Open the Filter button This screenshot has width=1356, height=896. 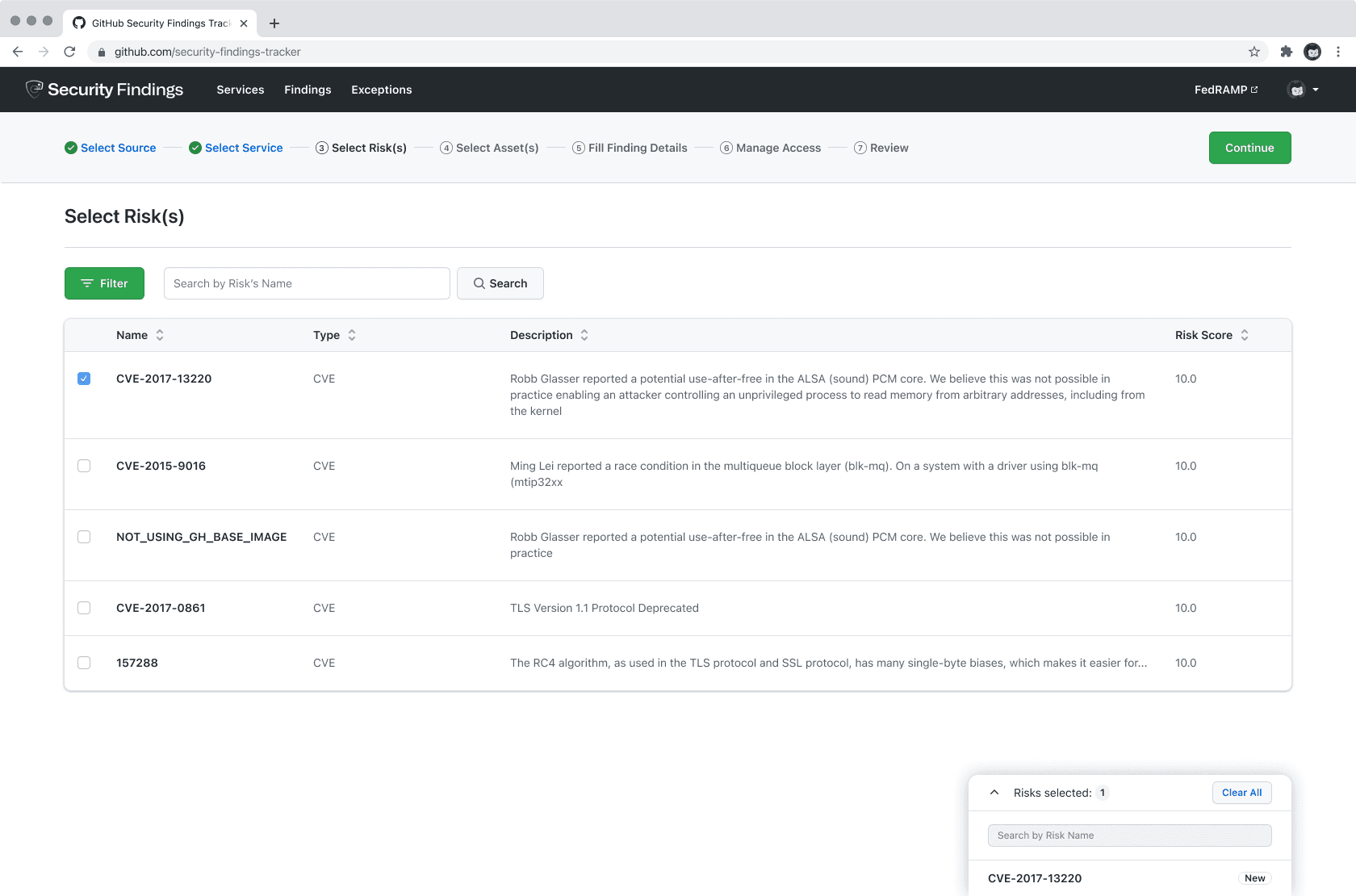[104, 283]
